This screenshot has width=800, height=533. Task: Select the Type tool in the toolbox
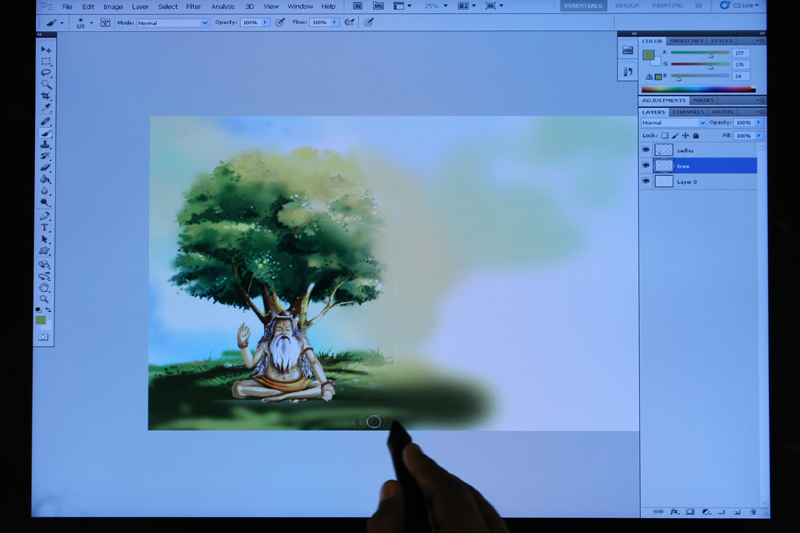[45, 228]
